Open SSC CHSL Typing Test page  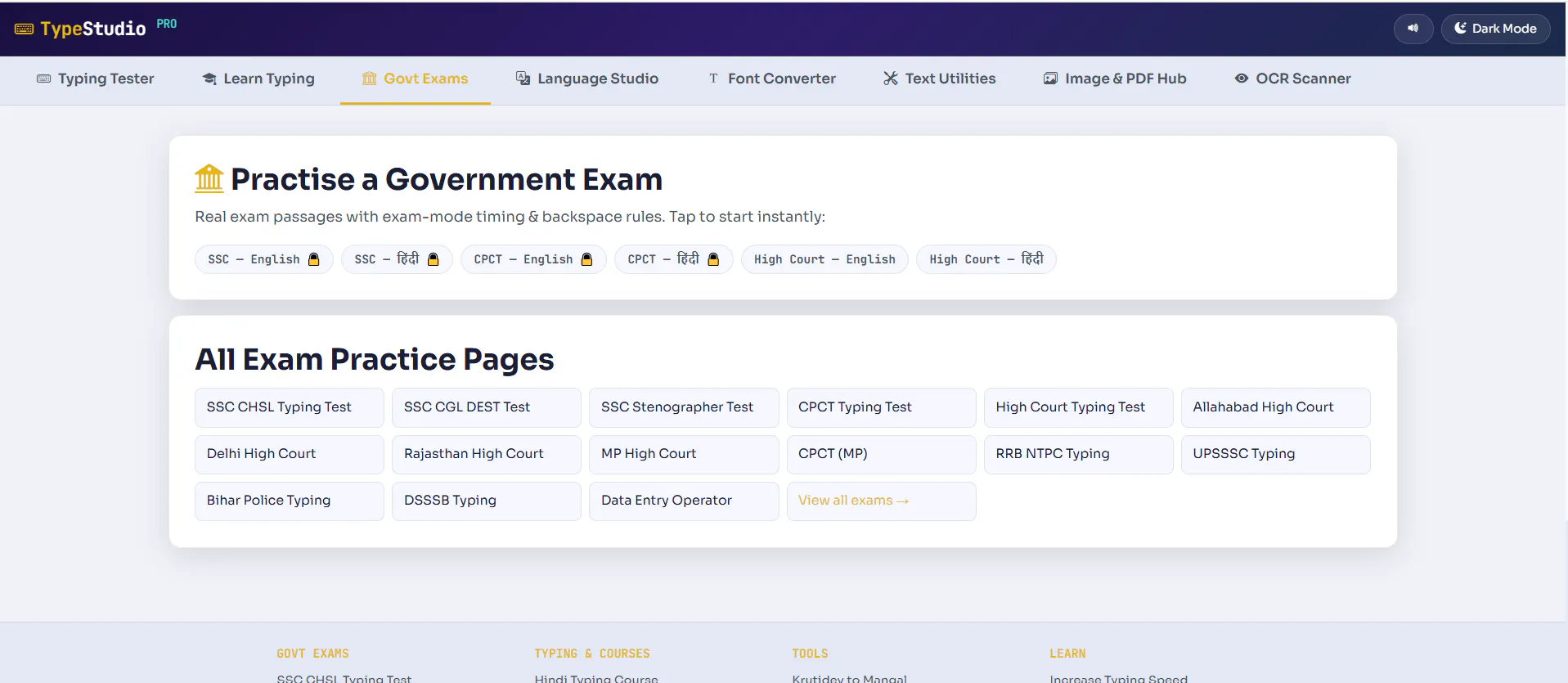tap(290, 407)
